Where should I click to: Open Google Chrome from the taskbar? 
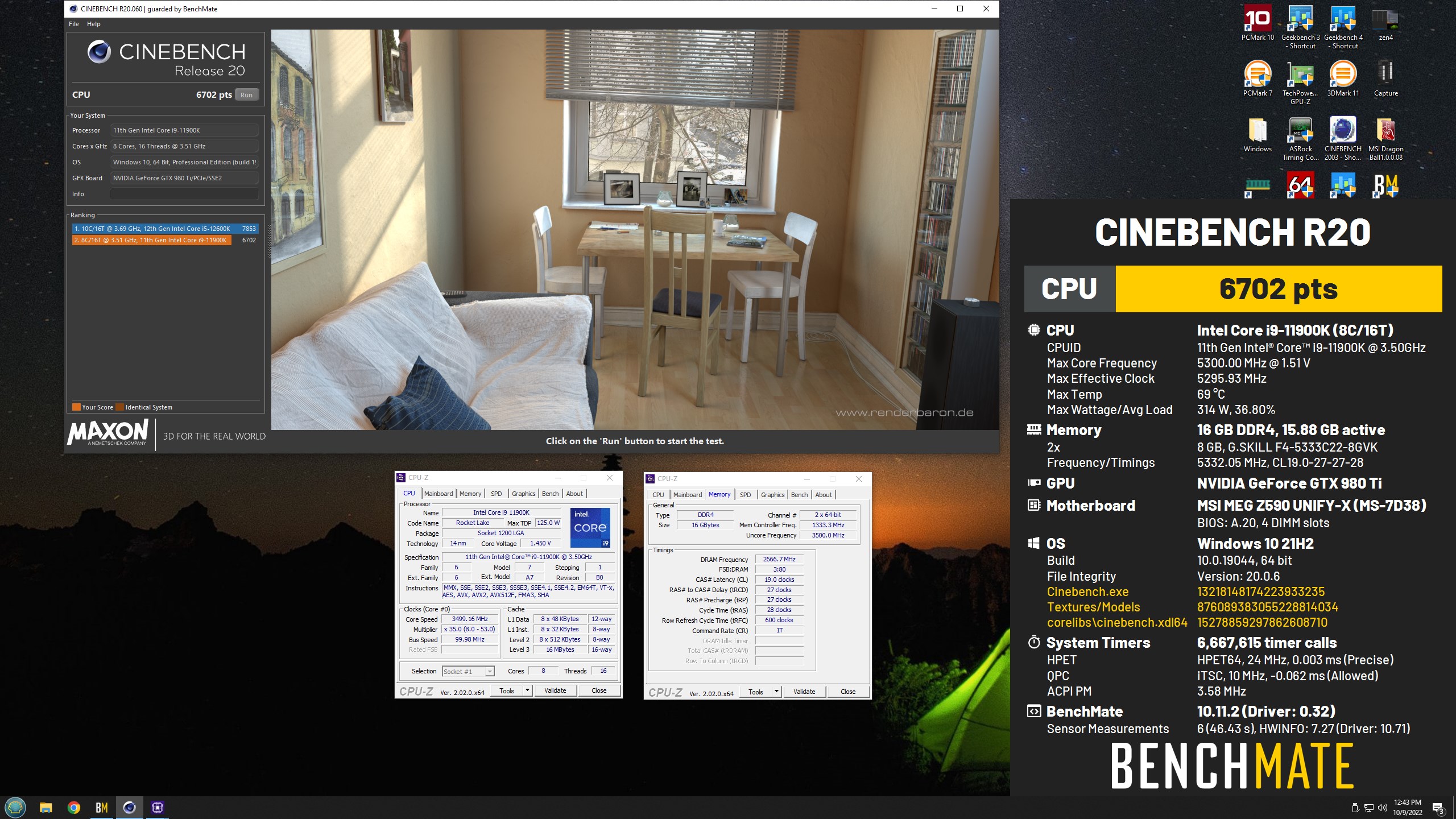click(x=74, y=807)
